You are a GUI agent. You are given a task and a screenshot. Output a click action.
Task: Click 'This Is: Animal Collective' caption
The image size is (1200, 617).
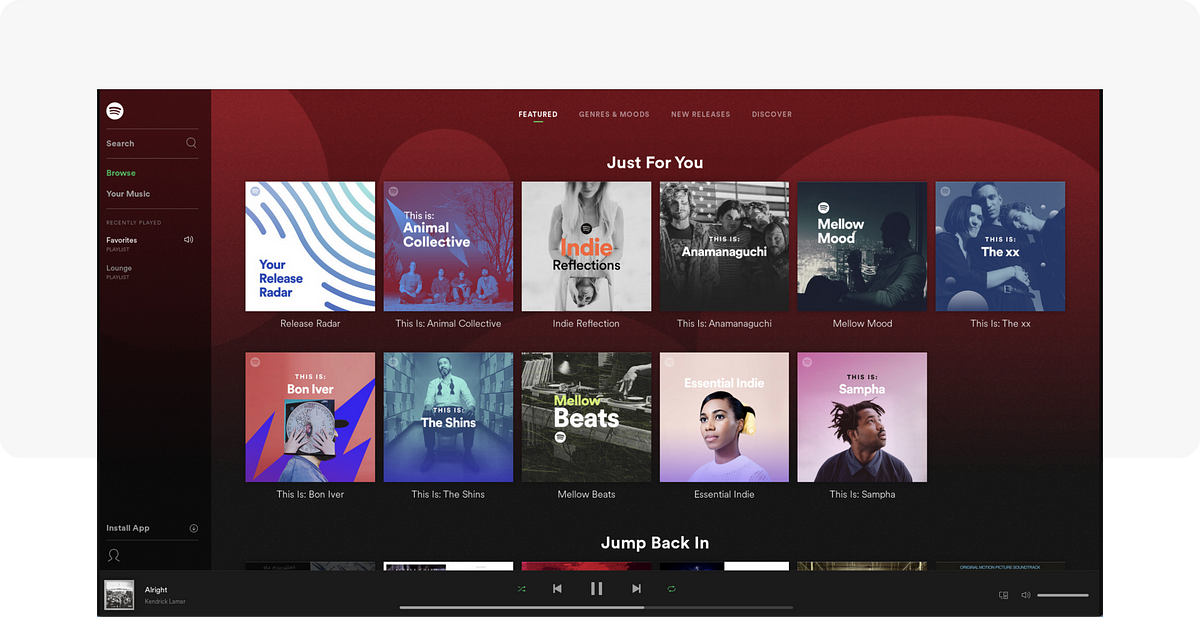(x=448, y=324)
